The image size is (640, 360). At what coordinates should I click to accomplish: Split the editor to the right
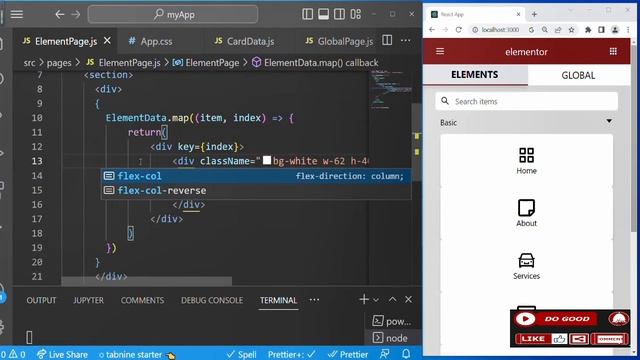(387, 40)
